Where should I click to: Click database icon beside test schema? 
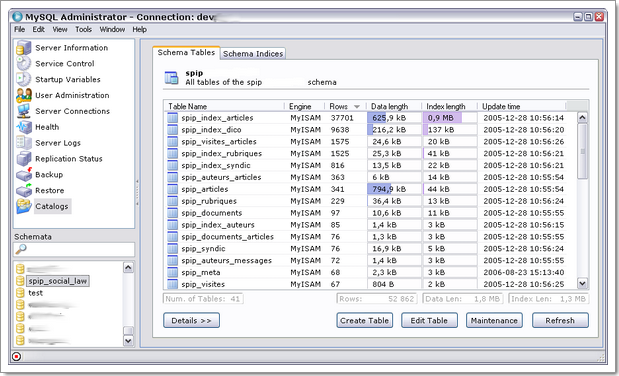pos(20,293)
